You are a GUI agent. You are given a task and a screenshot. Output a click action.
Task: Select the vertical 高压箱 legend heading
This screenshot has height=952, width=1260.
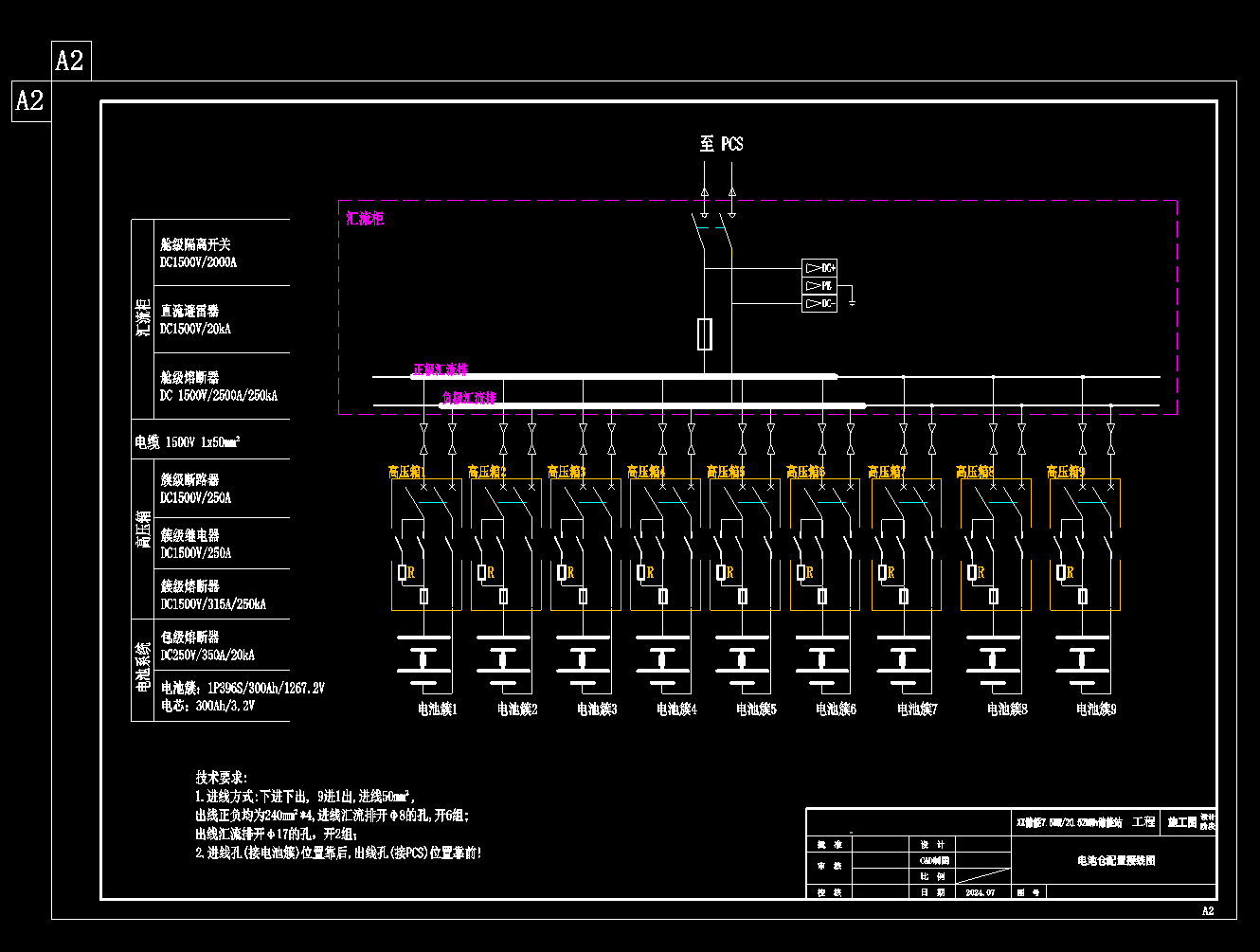tap(143, 529)
